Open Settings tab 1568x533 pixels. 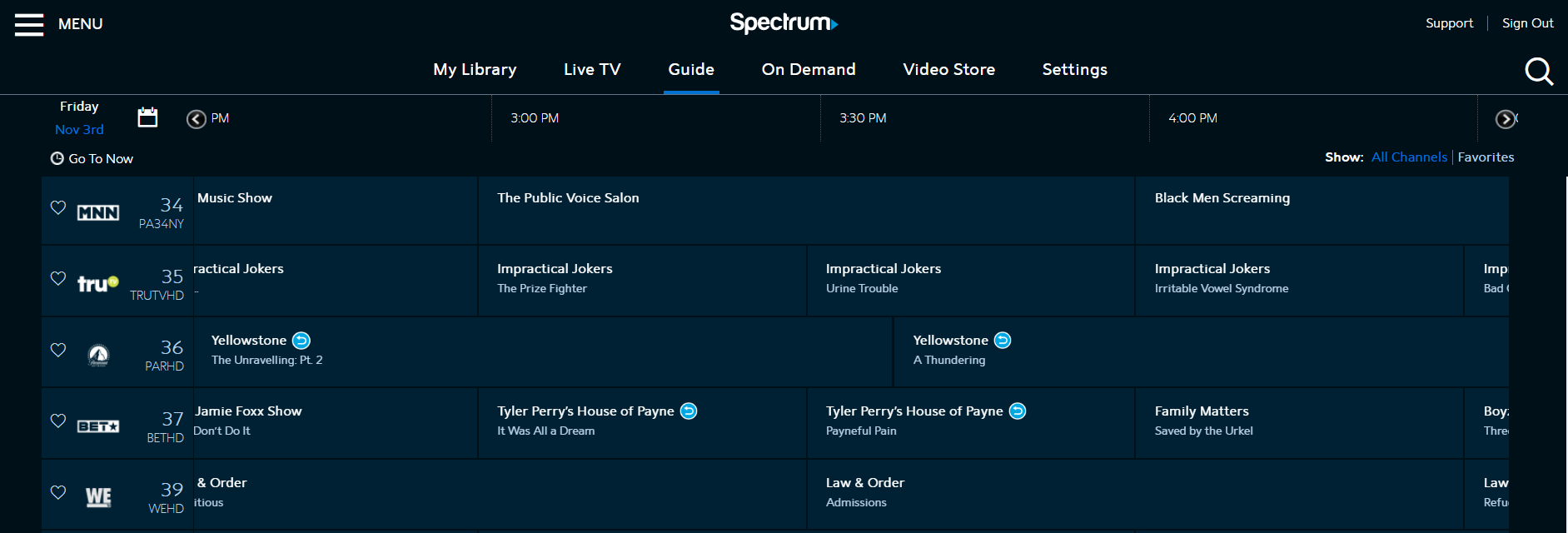coord(1075,70)
